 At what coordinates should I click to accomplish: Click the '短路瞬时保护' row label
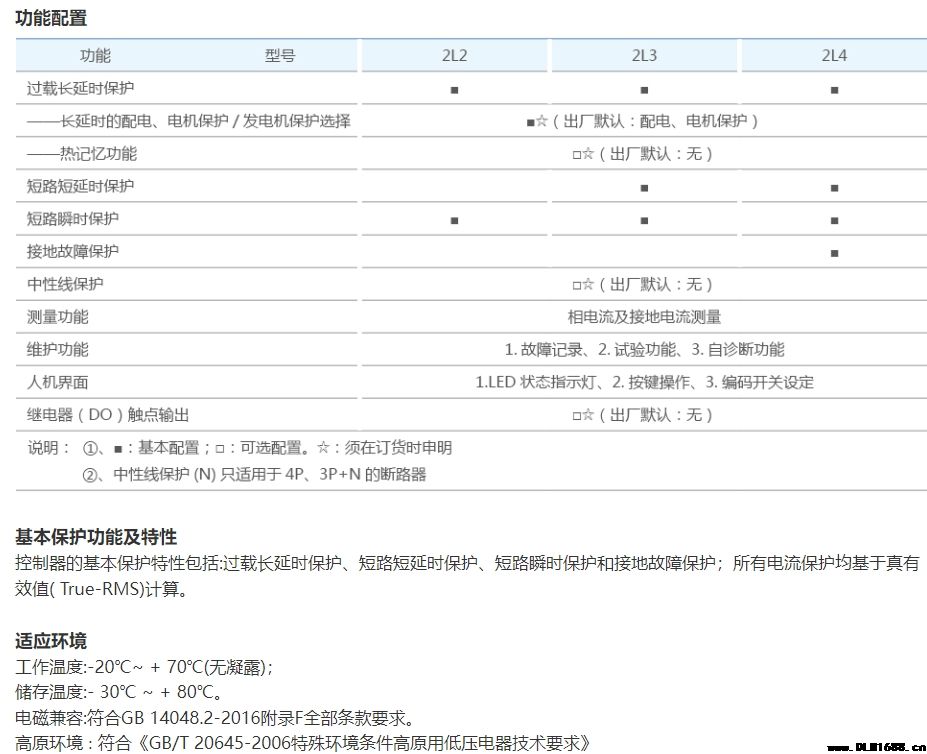coord(73,219)
